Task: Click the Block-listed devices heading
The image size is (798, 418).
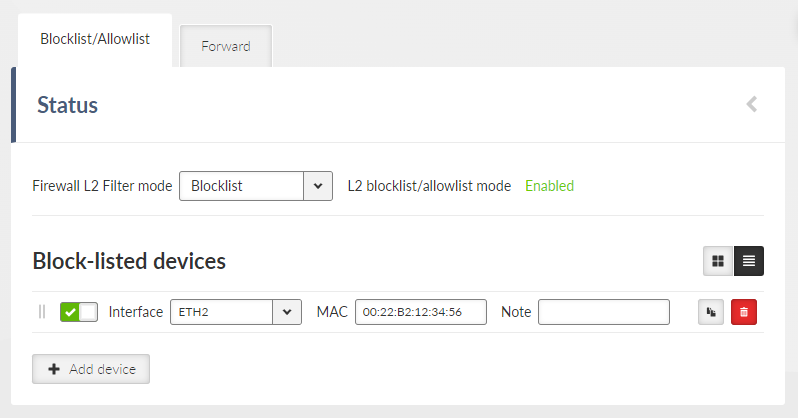Action: click(129, 261)
